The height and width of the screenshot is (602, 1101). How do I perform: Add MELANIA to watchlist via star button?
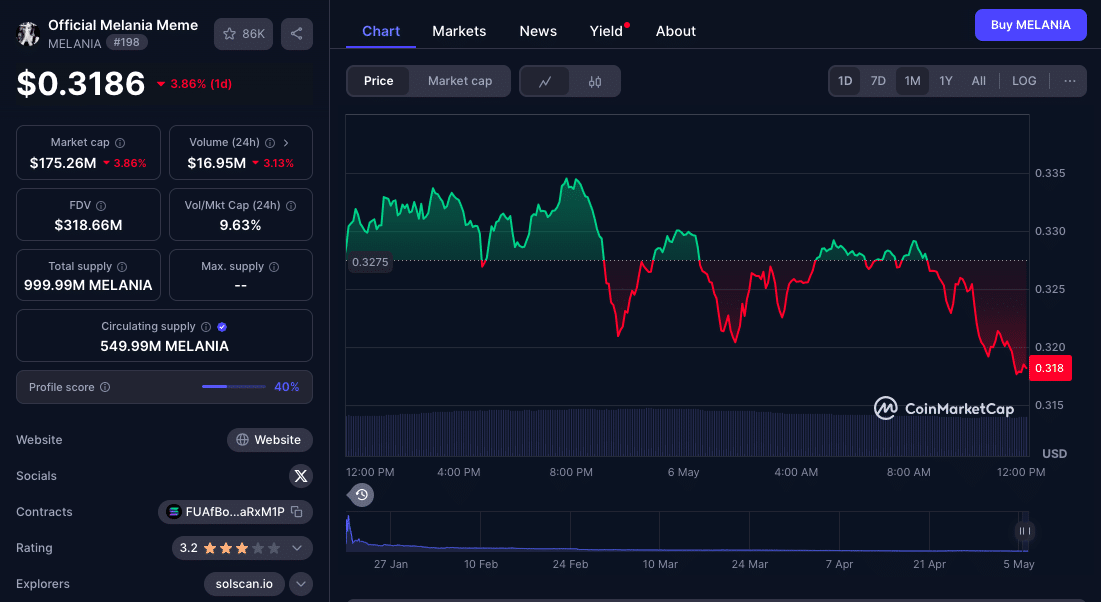(244, 34)
